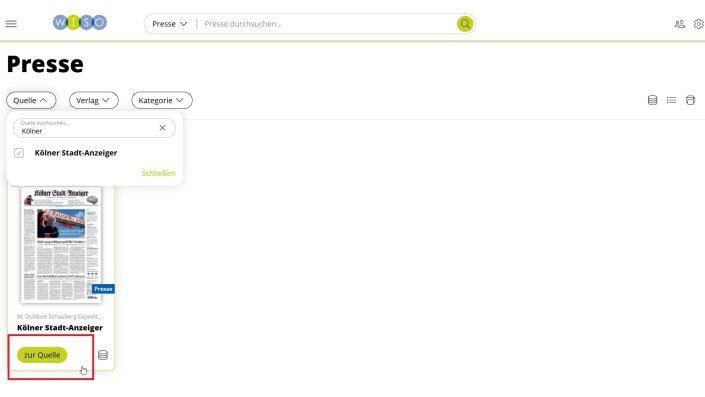Image resolution: width=705 pixels, height=397 pixels.
Task: Click the WISO logo
Action: click(80, 22)
